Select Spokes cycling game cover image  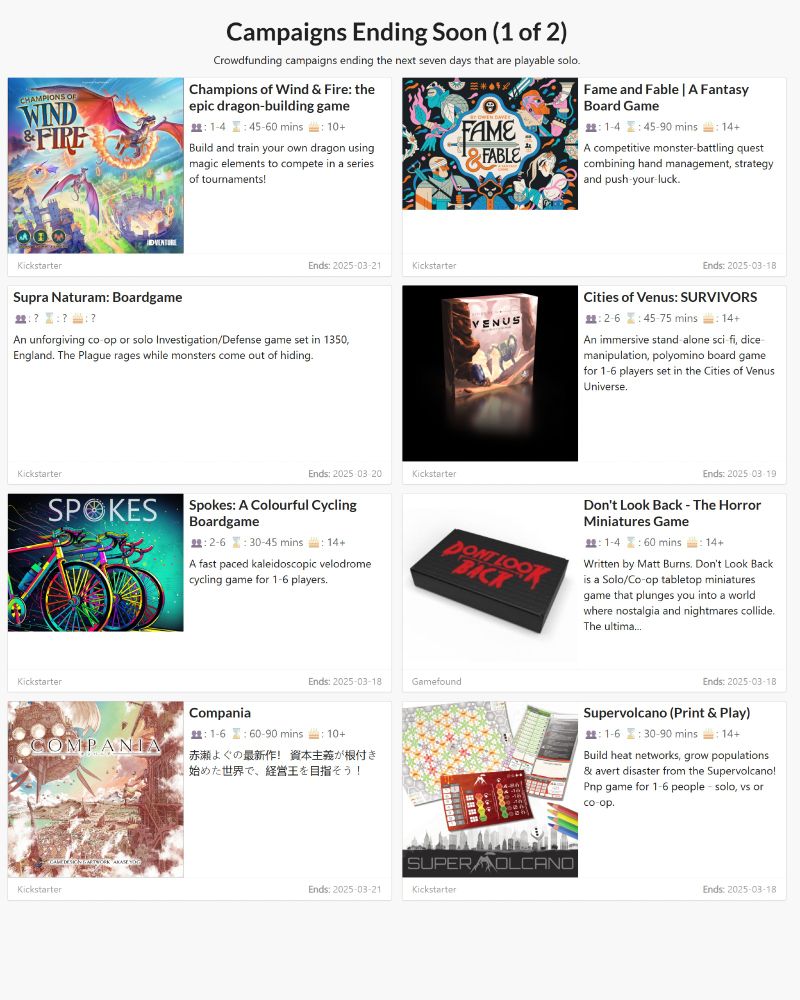click(x=96, y=562)
